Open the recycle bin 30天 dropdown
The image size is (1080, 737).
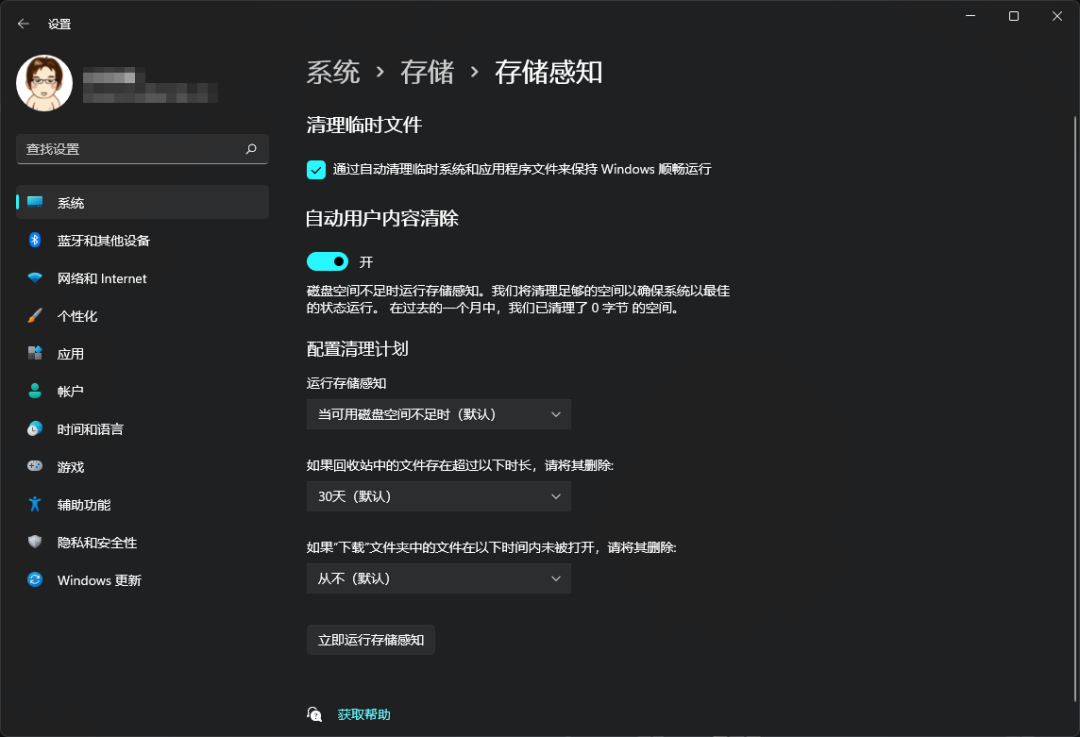[x=439, y=496]
